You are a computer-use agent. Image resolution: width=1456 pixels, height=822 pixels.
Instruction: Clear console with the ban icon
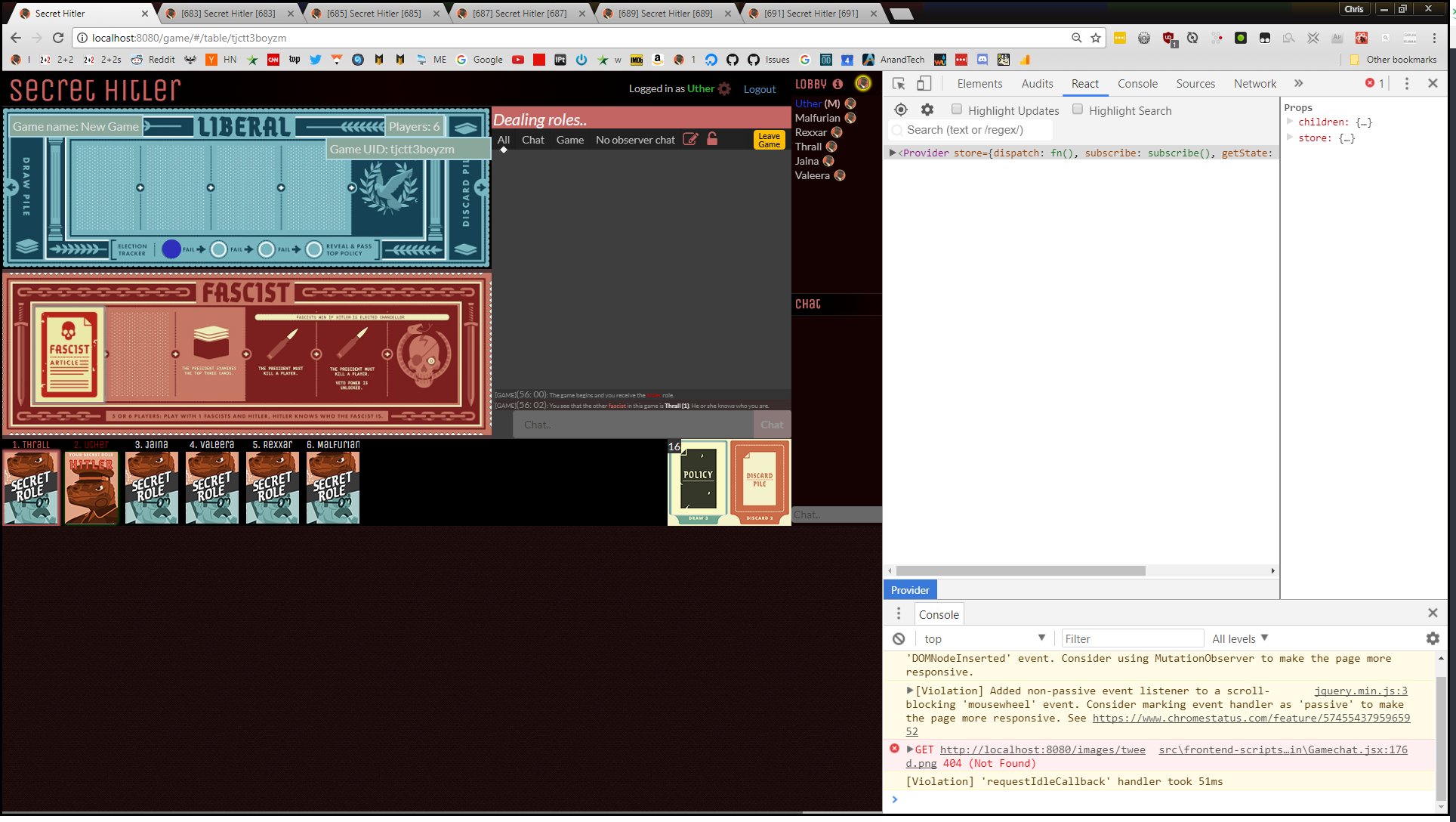point(899,638)
